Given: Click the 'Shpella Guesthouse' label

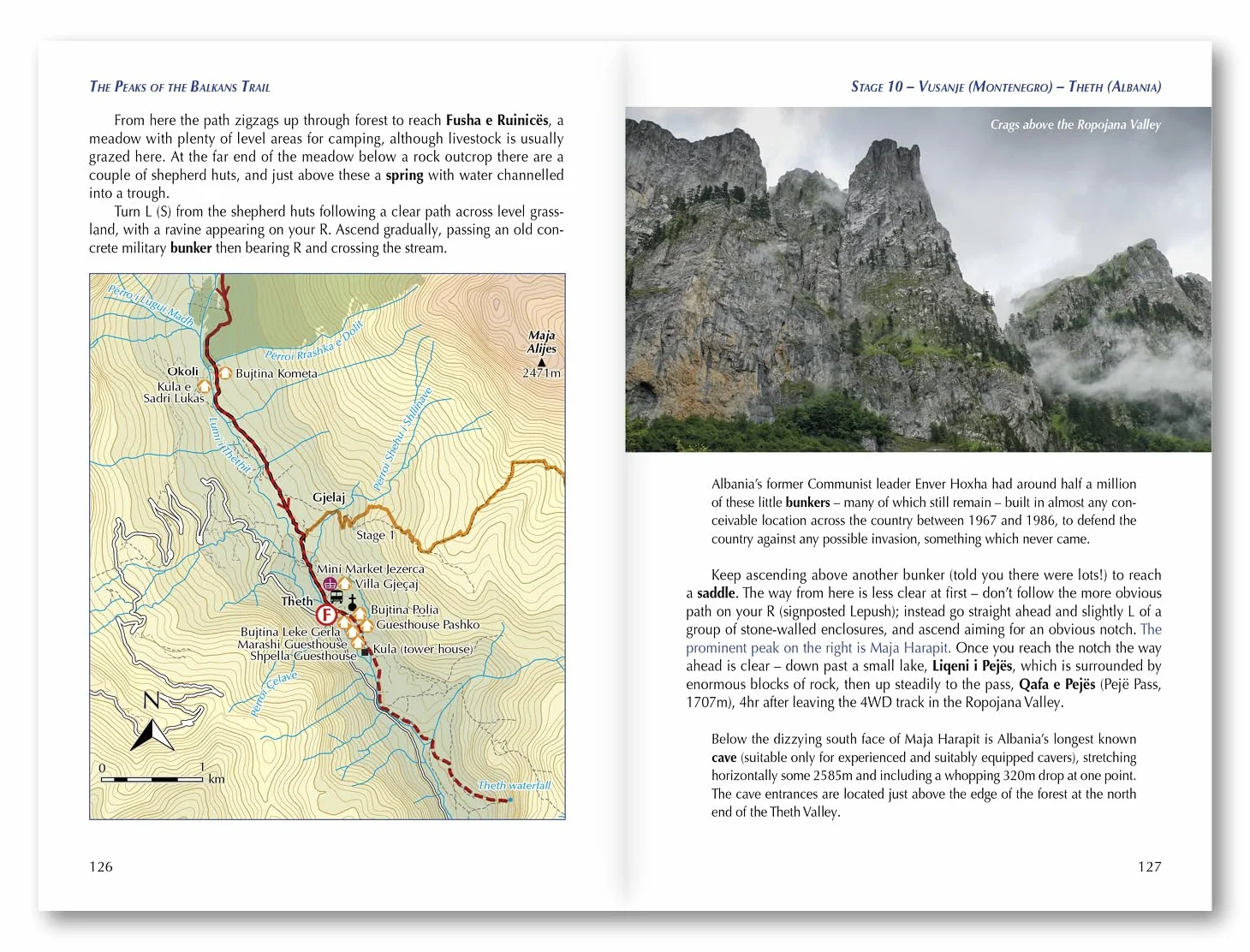Looking at the screenshot, I should (x=303, y=656).
